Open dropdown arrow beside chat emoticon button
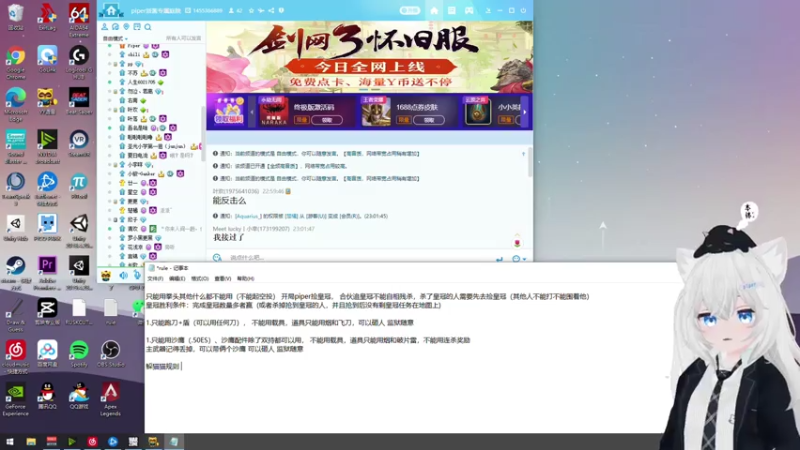This screenshot has height=450, width=800. 524,259
